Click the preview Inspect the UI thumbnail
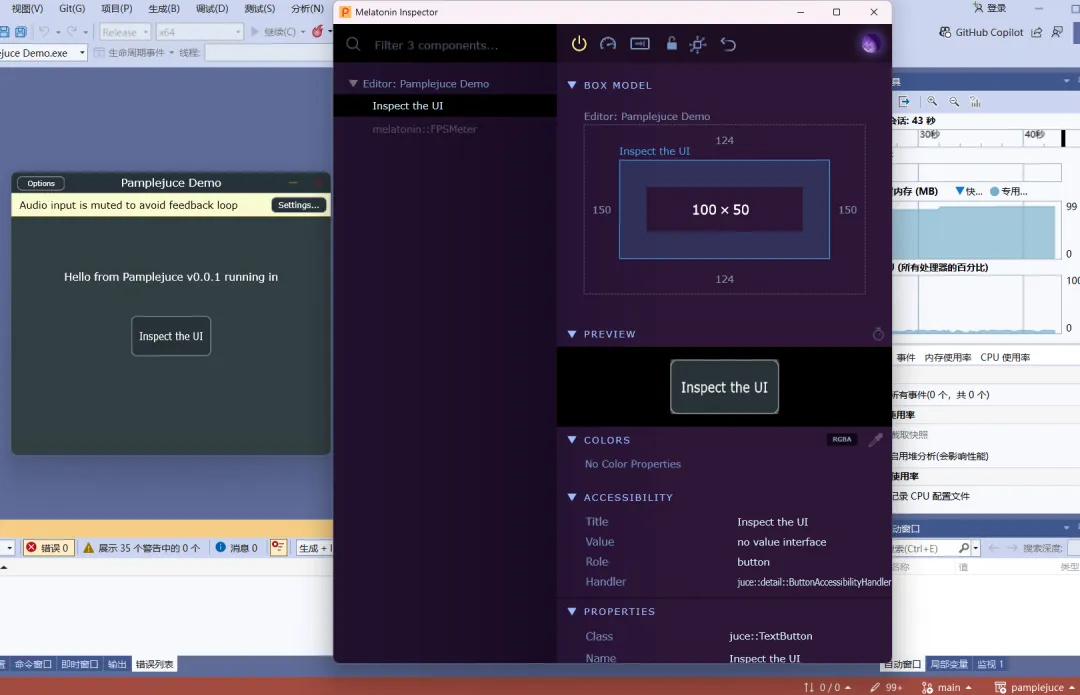Image resolution: width=1080 pixels, height=695 pixels. (x=724, y=387)
